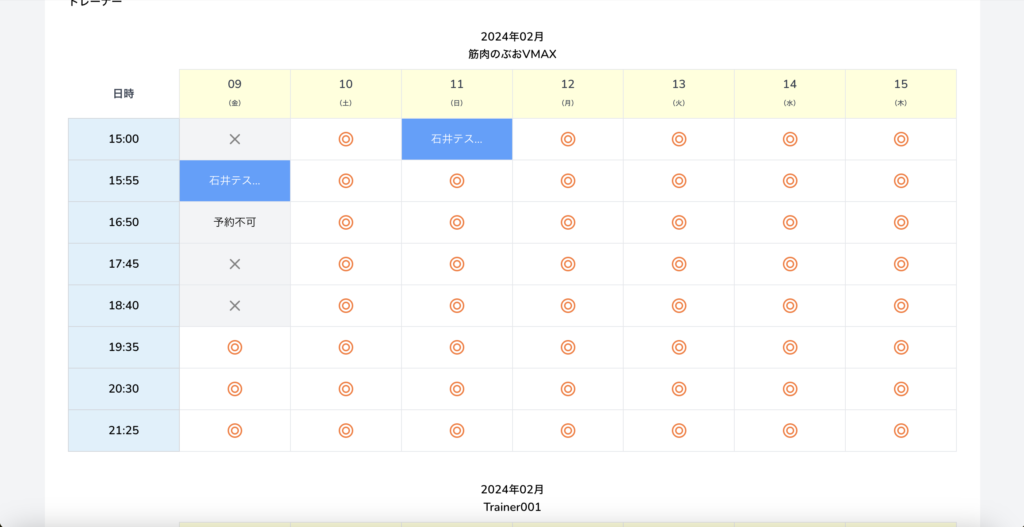Click the 予約不可 cell at 16:50
The width and height of the screenshot is (1024, 527).
pos(235,222)
